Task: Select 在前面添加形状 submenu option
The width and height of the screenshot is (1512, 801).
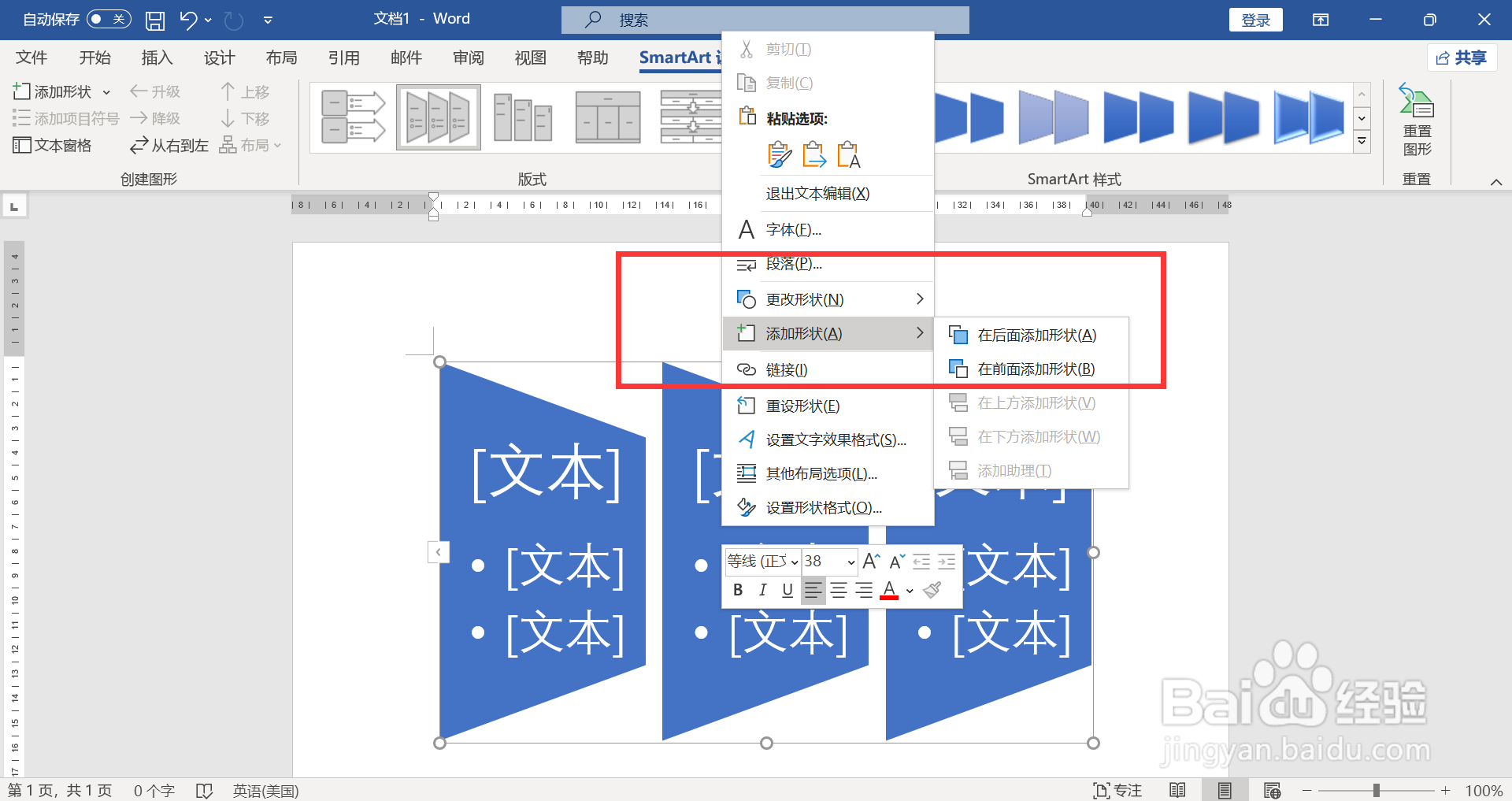Action: click(1031, 369)
